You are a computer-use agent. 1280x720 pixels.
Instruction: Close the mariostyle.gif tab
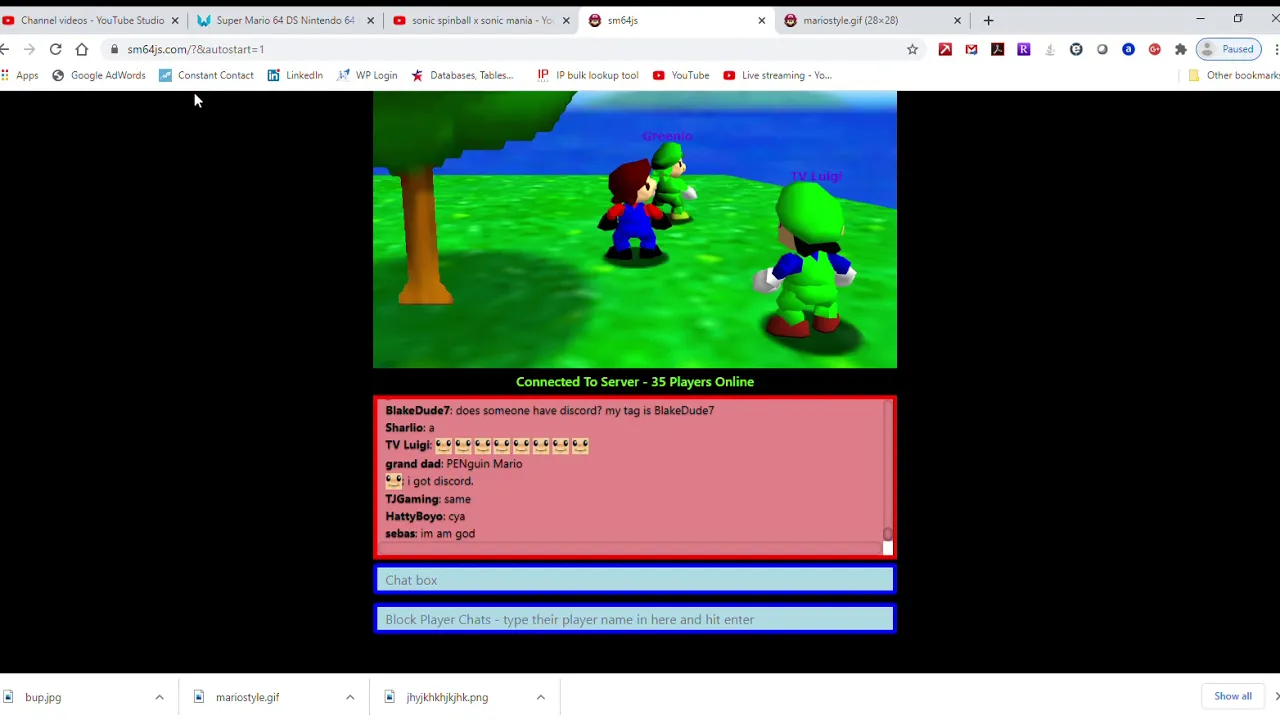click(957, 20)
